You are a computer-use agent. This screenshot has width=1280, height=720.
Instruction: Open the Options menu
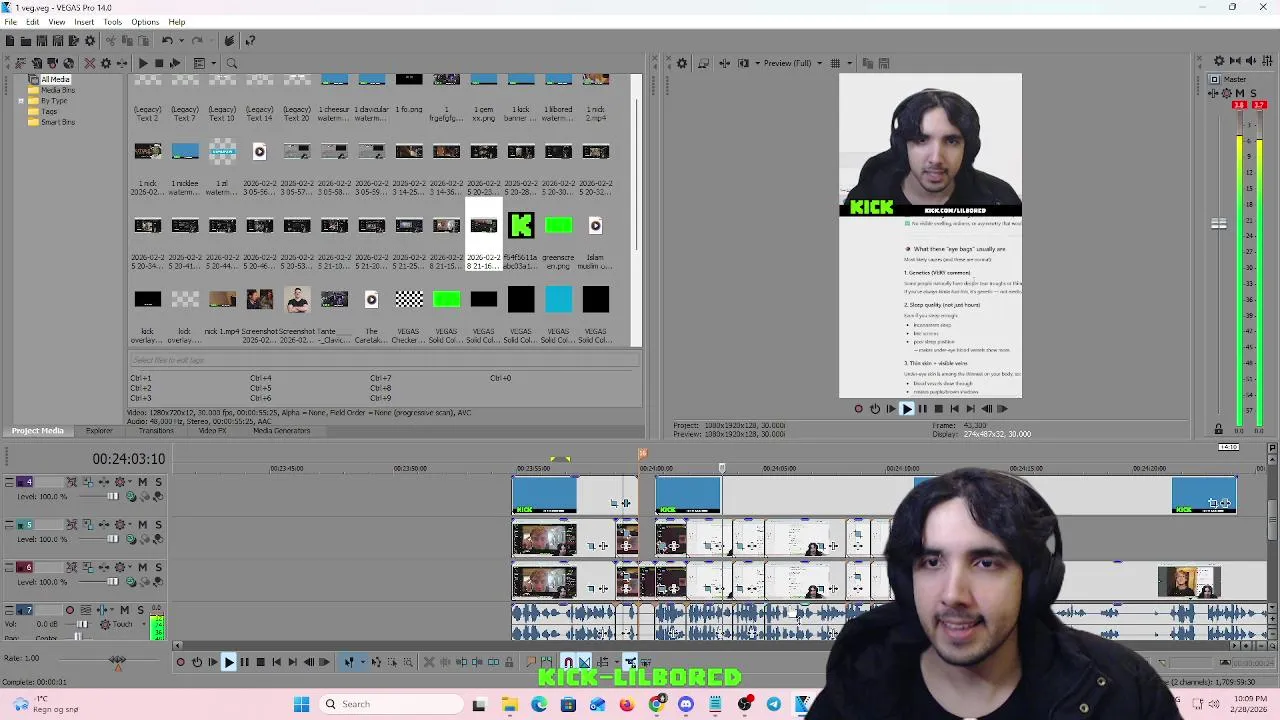[x=145, y=22]
